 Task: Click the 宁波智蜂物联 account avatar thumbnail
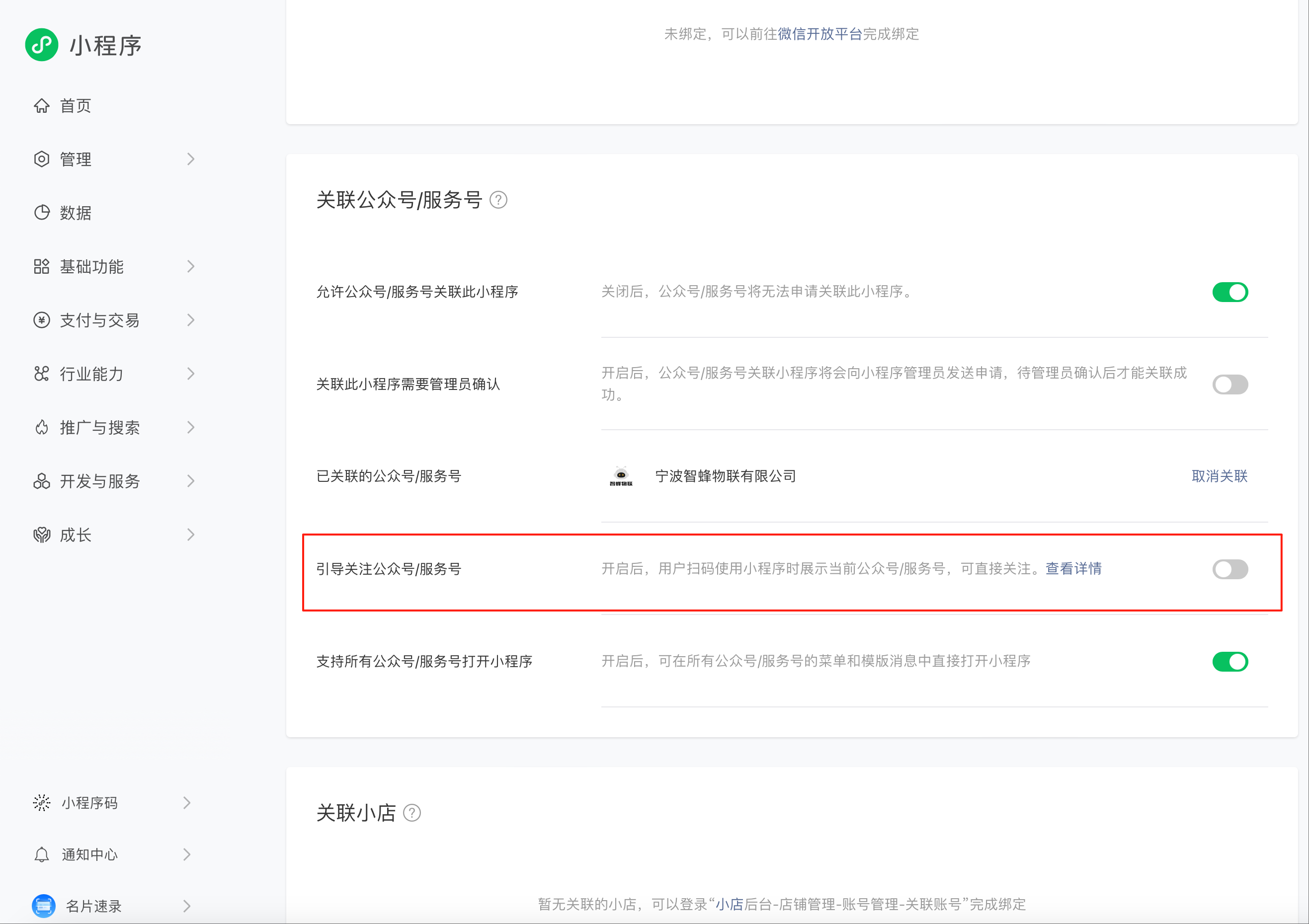point(621,476)
